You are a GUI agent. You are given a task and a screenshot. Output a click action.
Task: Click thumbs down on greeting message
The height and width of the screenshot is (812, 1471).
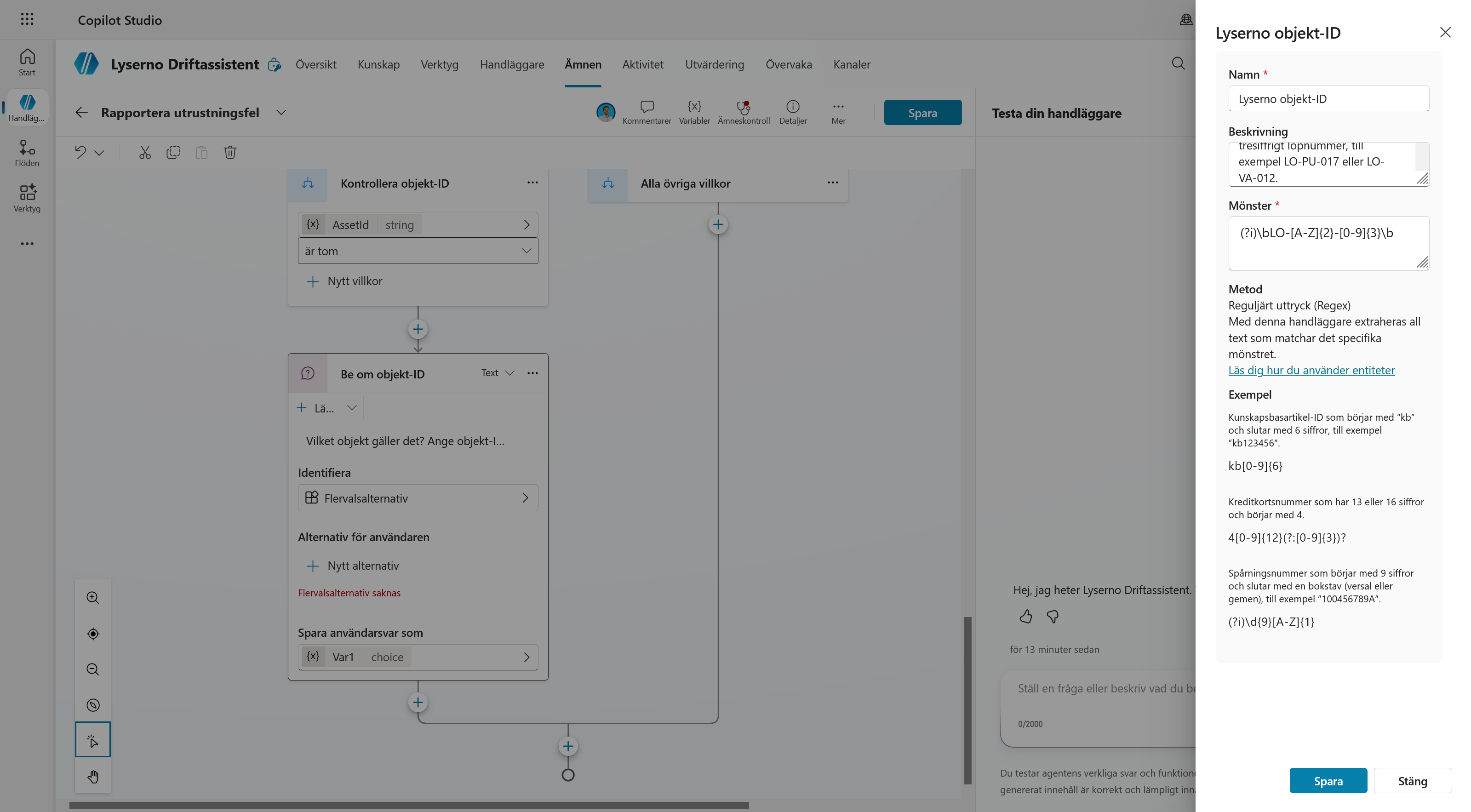click(x=1053, y=617)
